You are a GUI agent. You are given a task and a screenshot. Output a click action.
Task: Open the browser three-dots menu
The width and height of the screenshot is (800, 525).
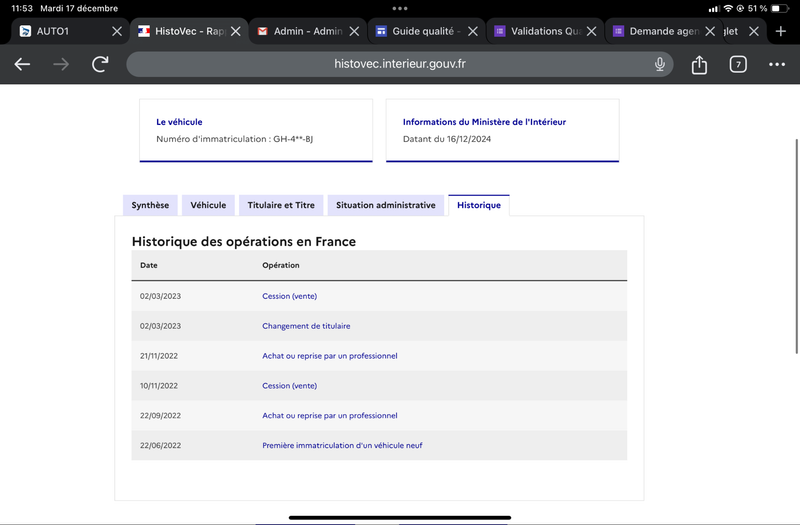coord(777,64)
